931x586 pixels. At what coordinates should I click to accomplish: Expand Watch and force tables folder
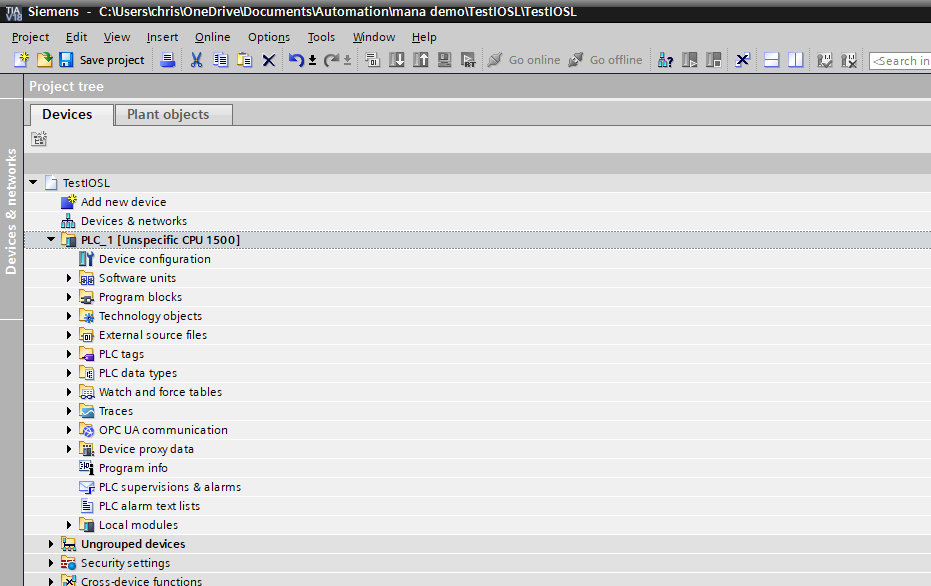[x=69, y=392]
